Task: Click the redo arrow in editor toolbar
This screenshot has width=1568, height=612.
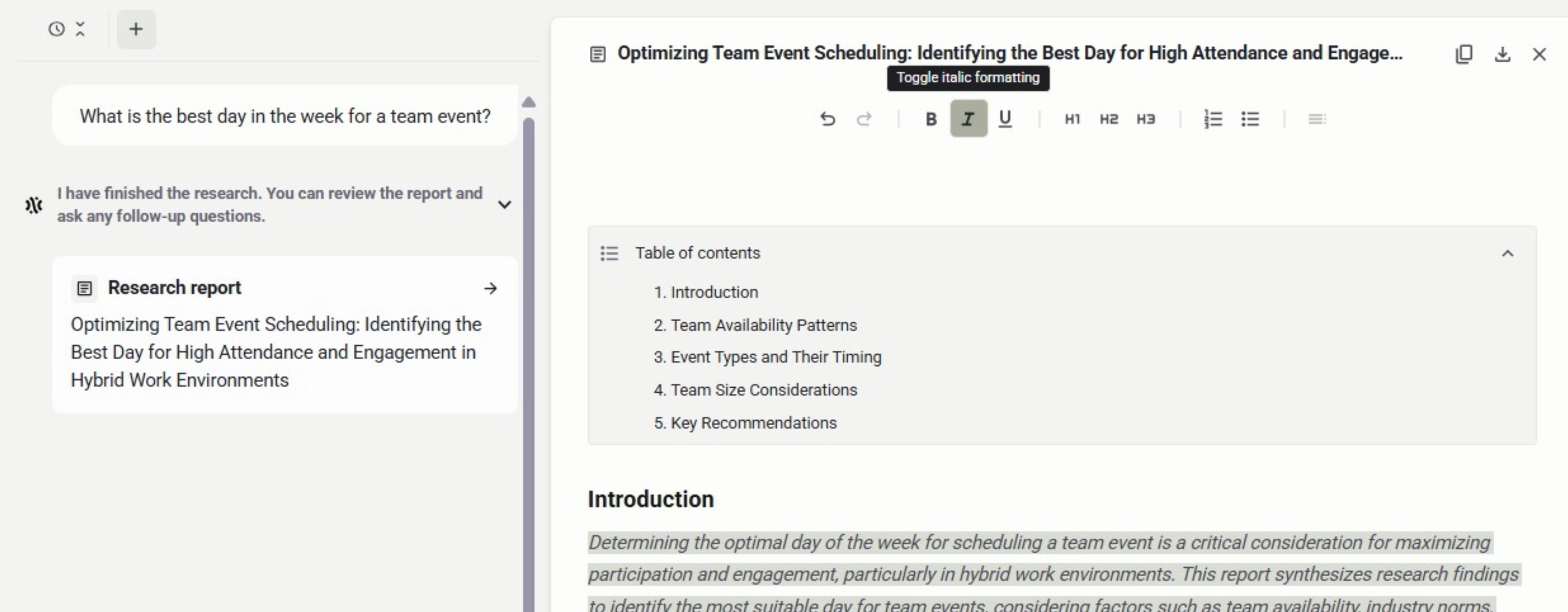Action: point(864,119)
